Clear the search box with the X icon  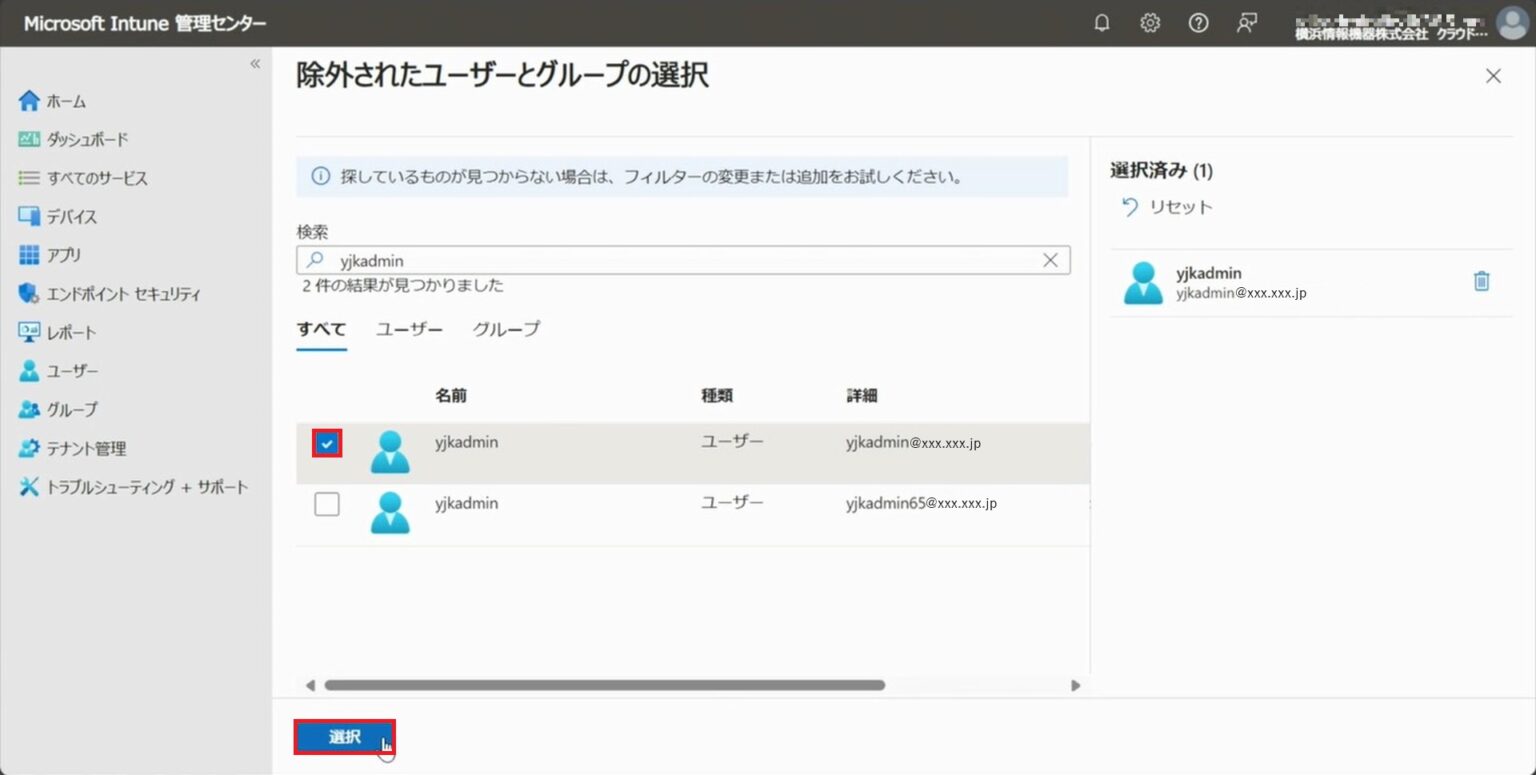point(1049,260)
